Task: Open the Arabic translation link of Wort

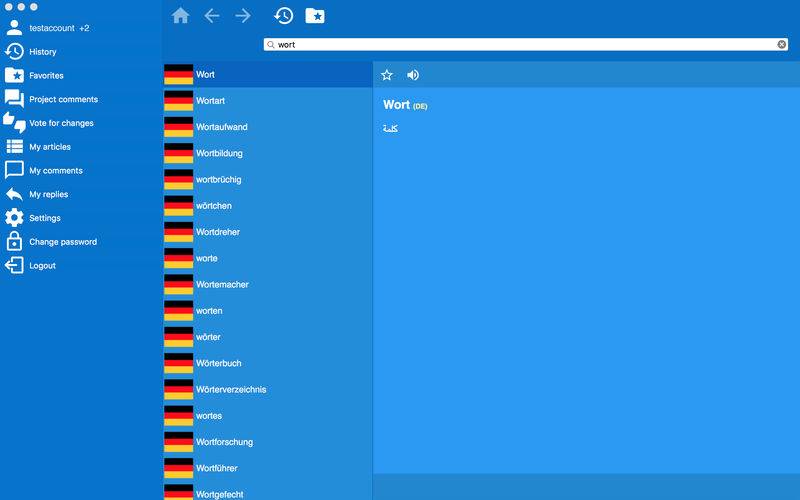Action: [390, 129]
